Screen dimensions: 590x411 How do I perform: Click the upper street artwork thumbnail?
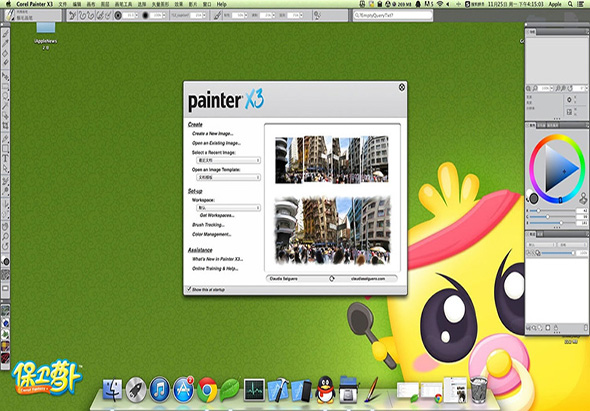(x=332, y=160)
